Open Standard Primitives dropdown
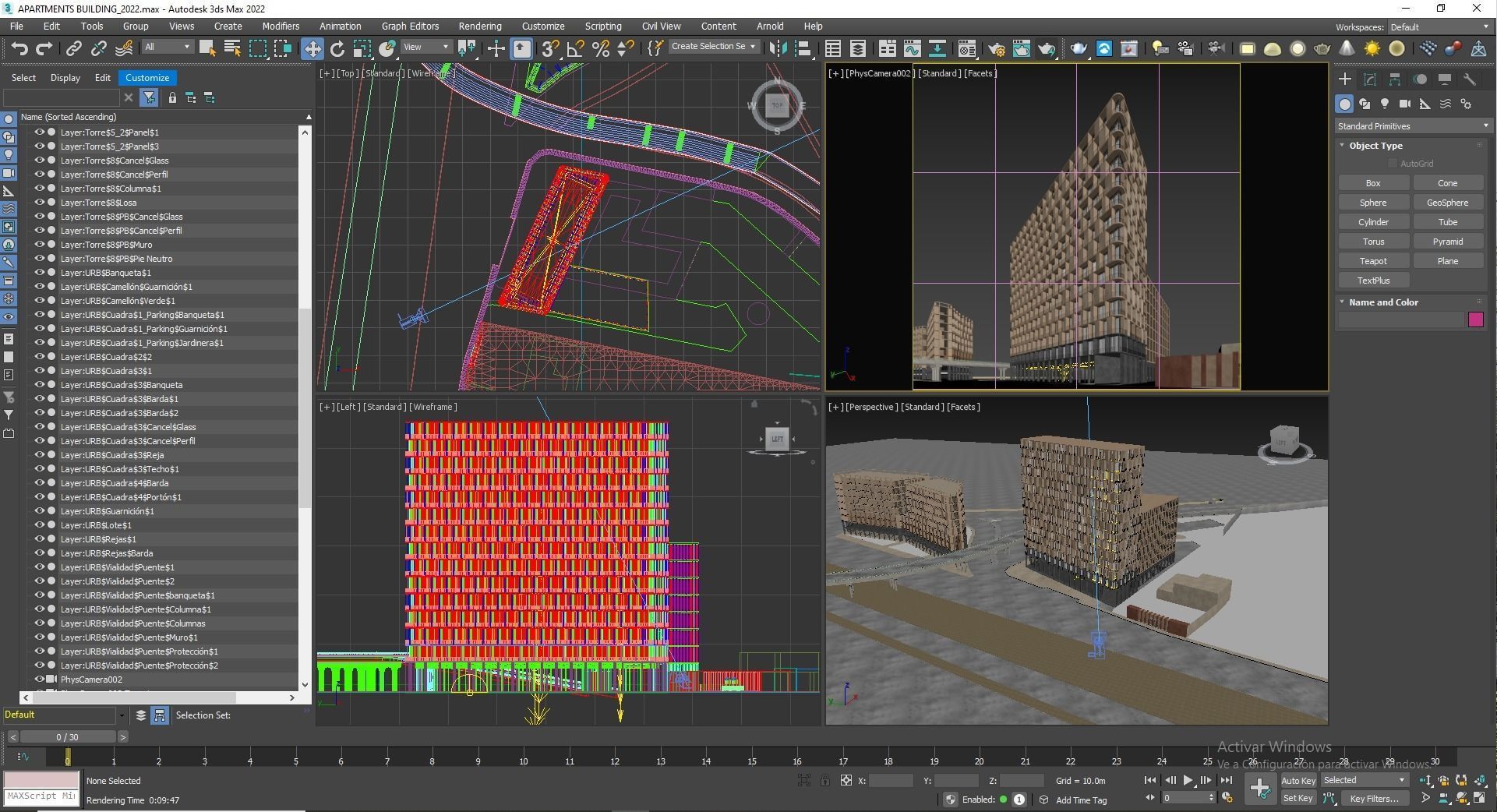 point(1412,125)
